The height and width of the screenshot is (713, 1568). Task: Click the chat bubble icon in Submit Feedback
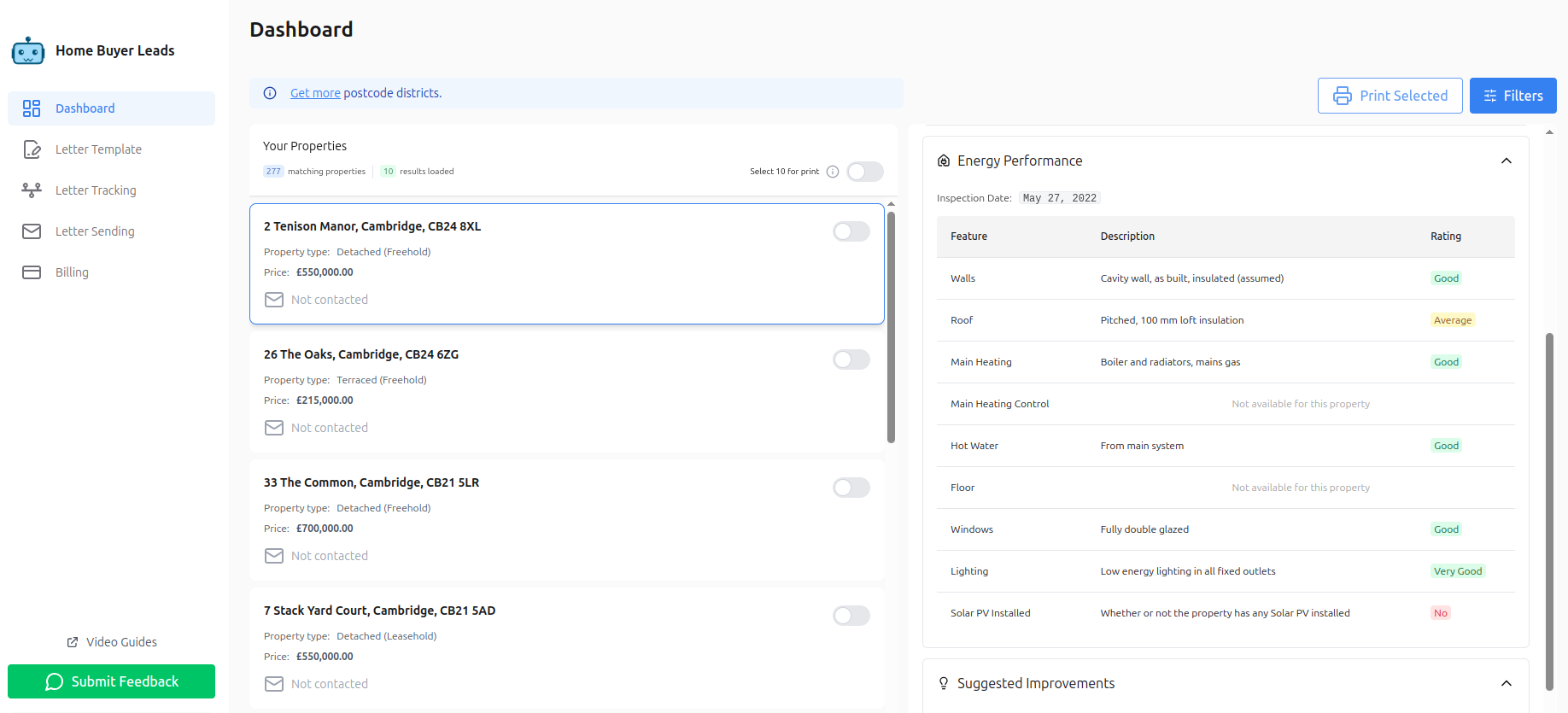coord(55,681)
